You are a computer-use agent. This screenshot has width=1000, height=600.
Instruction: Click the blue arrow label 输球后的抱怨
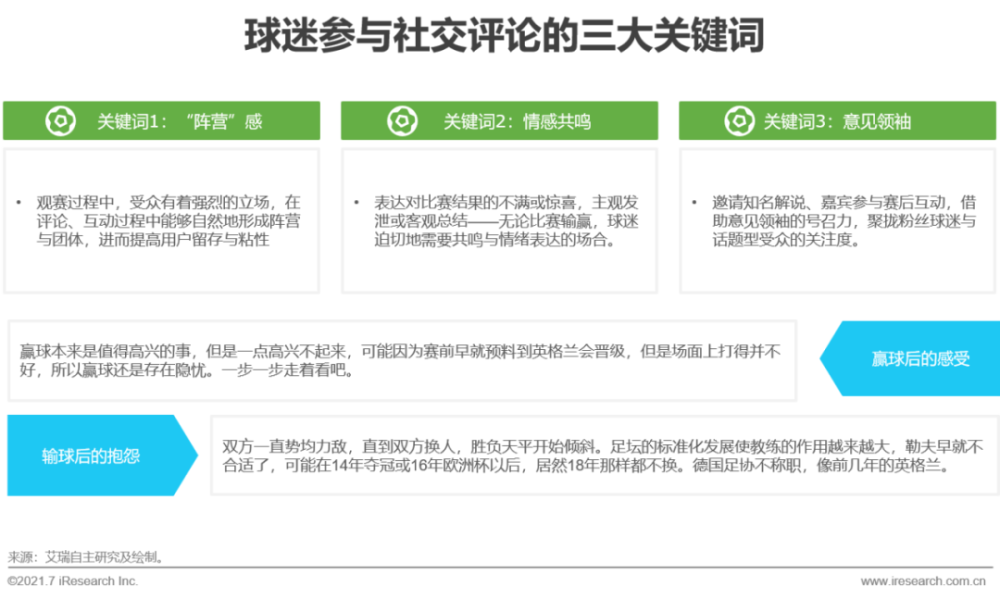coord(102,455)
